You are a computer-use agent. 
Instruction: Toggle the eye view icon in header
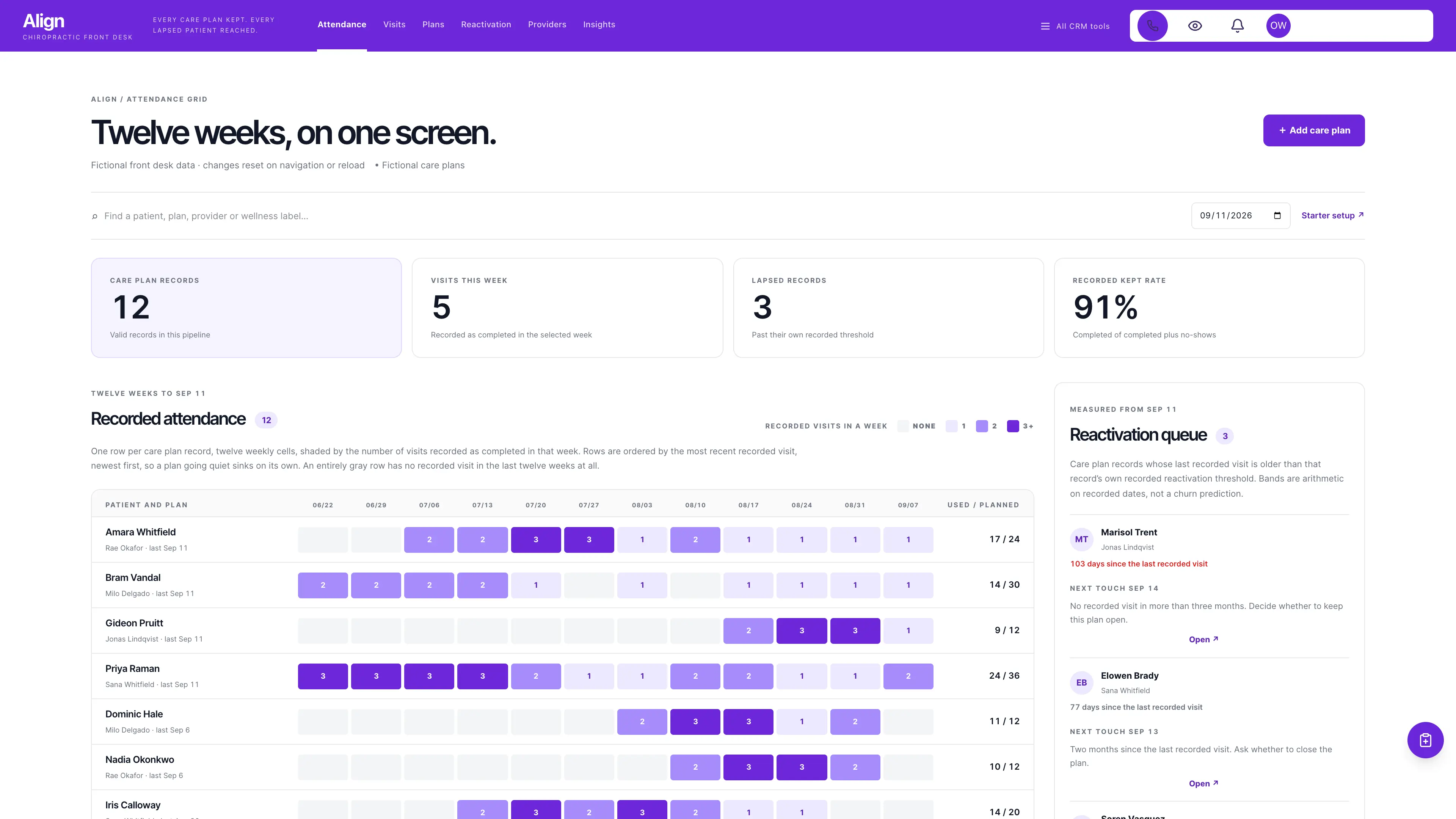point(1195,25)
